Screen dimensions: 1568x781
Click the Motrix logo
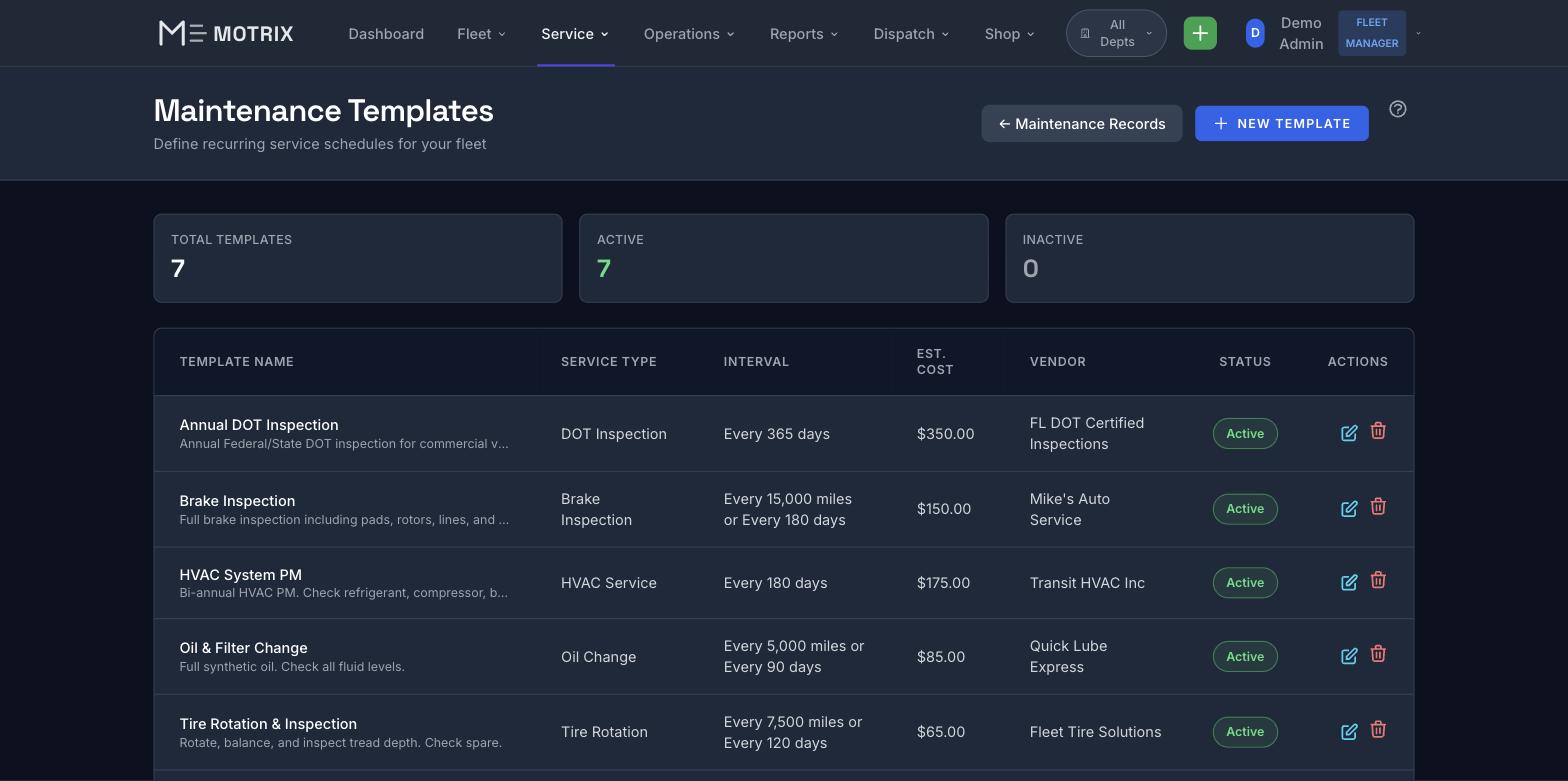[x=226, y=33]
